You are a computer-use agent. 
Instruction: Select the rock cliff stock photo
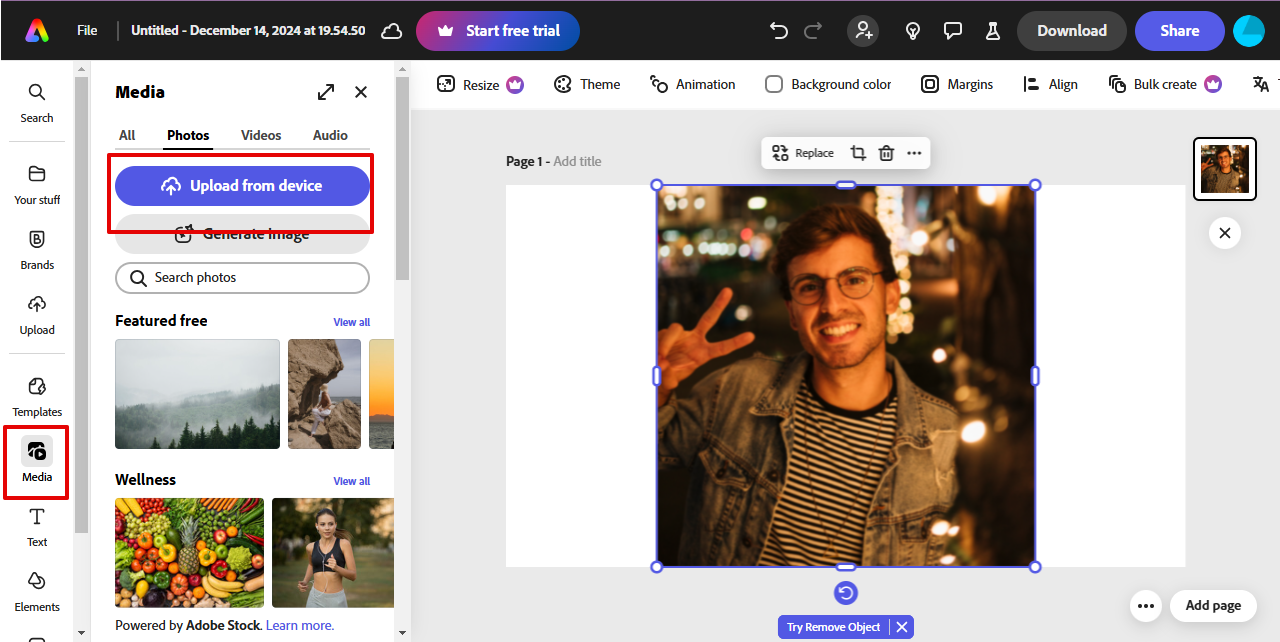[324, 394]
